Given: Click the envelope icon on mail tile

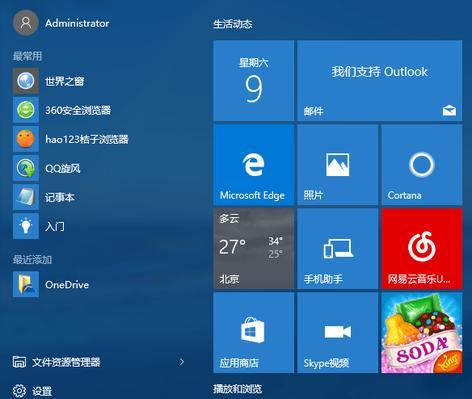Looking at the screenshot, I should [449, 110].
